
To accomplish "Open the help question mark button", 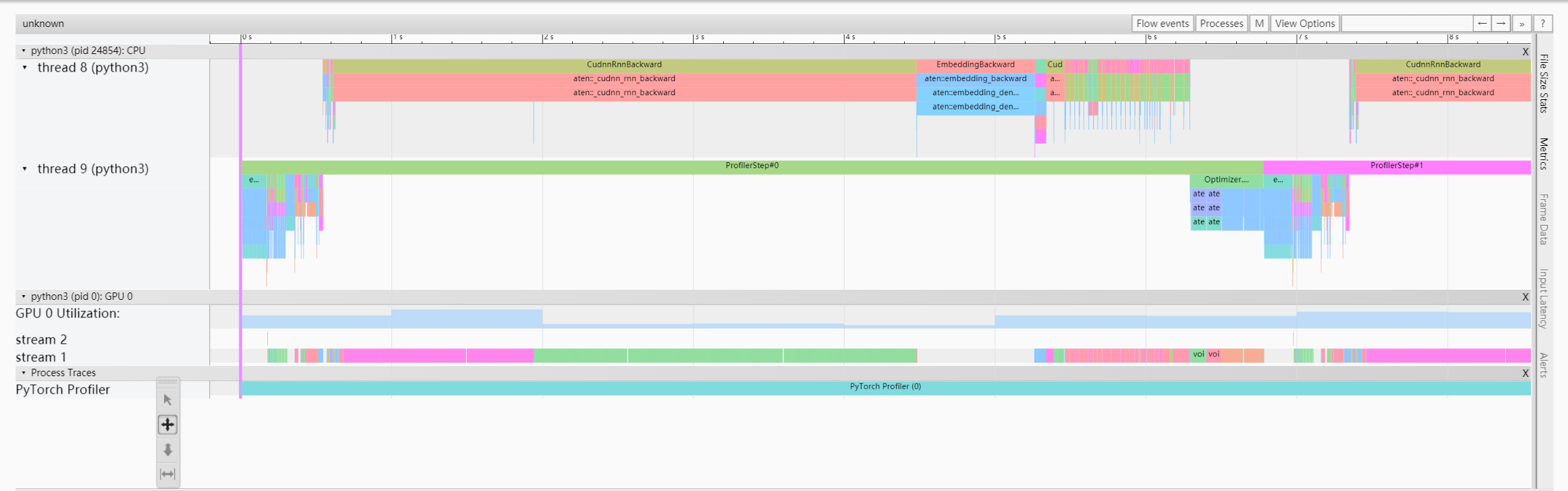I will click(1542, 24).
